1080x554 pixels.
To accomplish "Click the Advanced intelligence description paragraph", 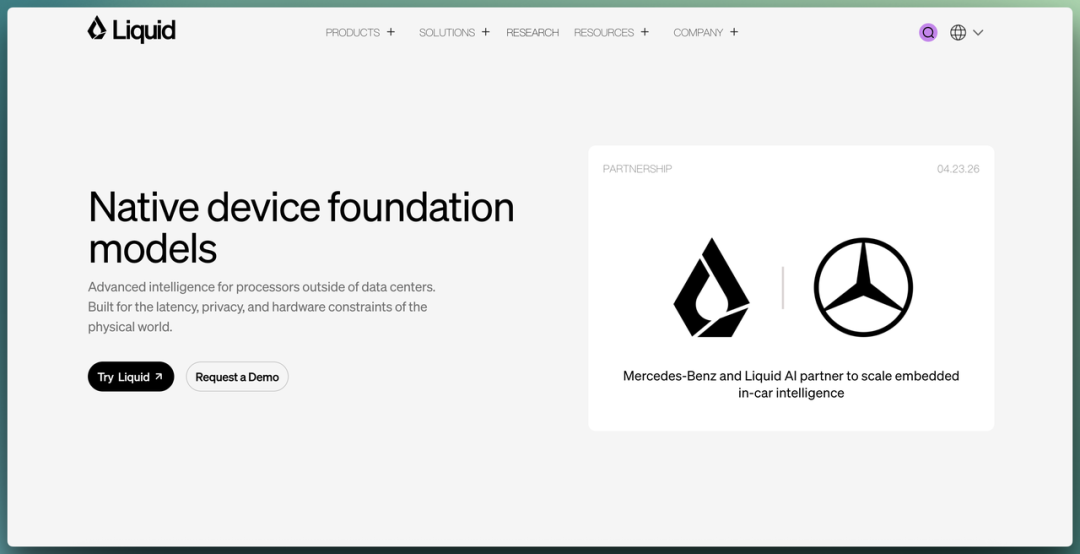I will (x=262, y=307).
